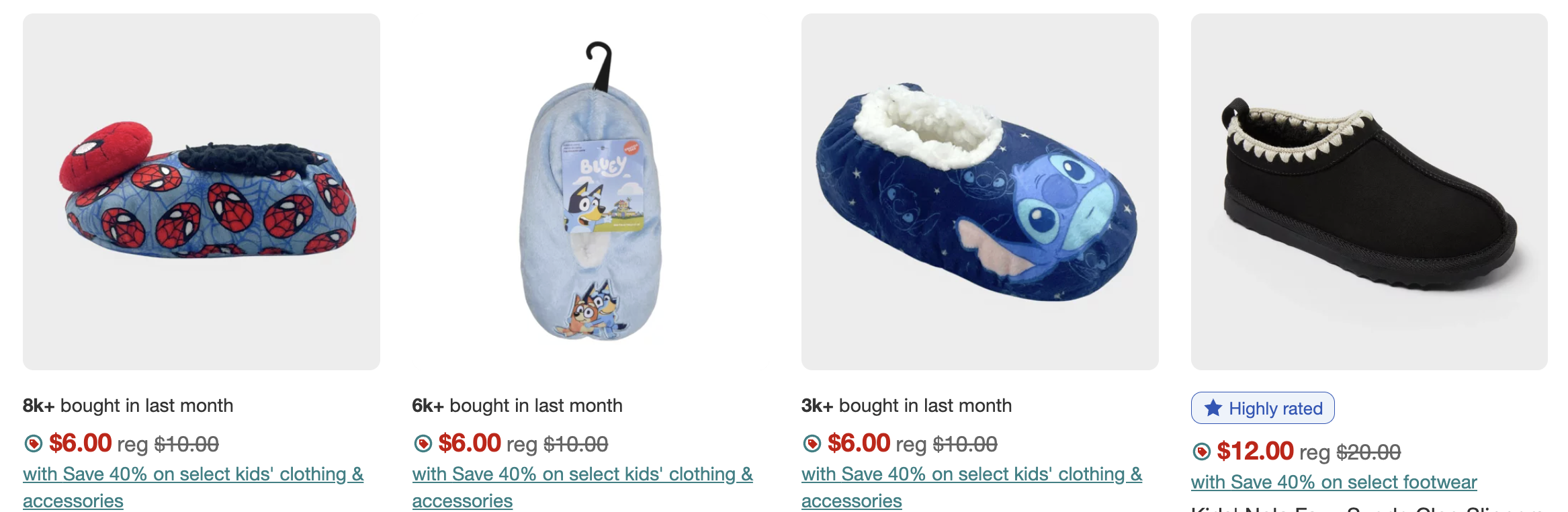Open Save 40% kids' clothing link under Spider-Man slippers
The width and height of the screenshot is (1568, 512).
(x=193, y=487)
